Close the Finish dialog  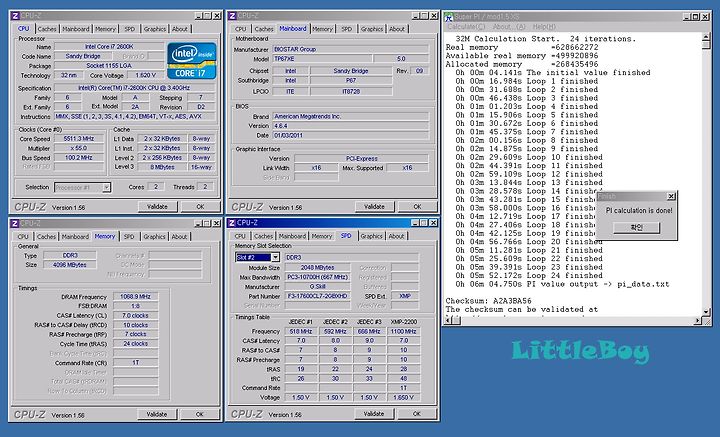(x=671, y=196)
